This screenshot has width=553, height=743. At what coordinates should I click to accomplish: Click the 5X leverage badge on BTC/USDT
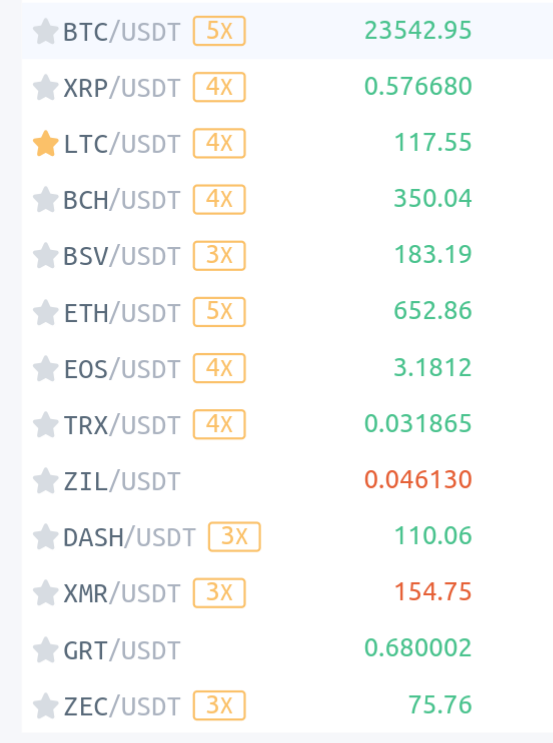[x=219, y=31]
